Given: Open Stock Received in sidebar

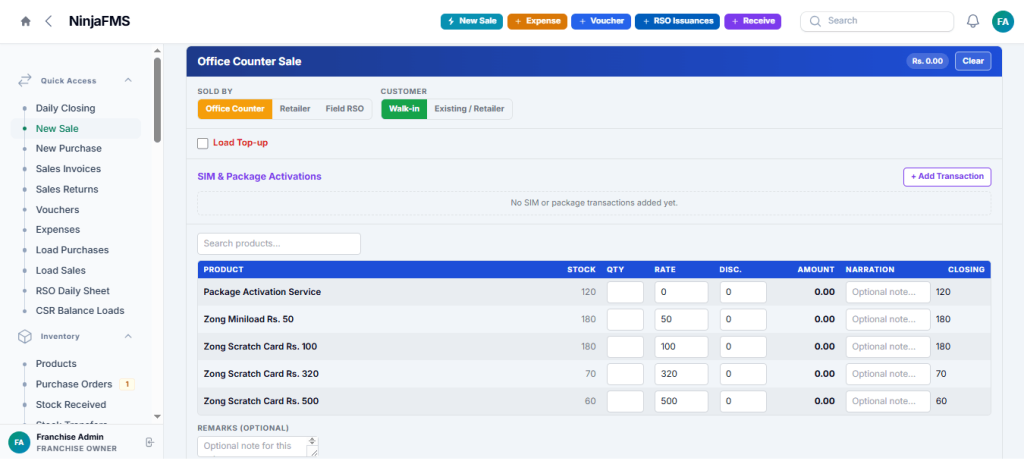Looking at the screenshot, I should click(x=71, y=405).
